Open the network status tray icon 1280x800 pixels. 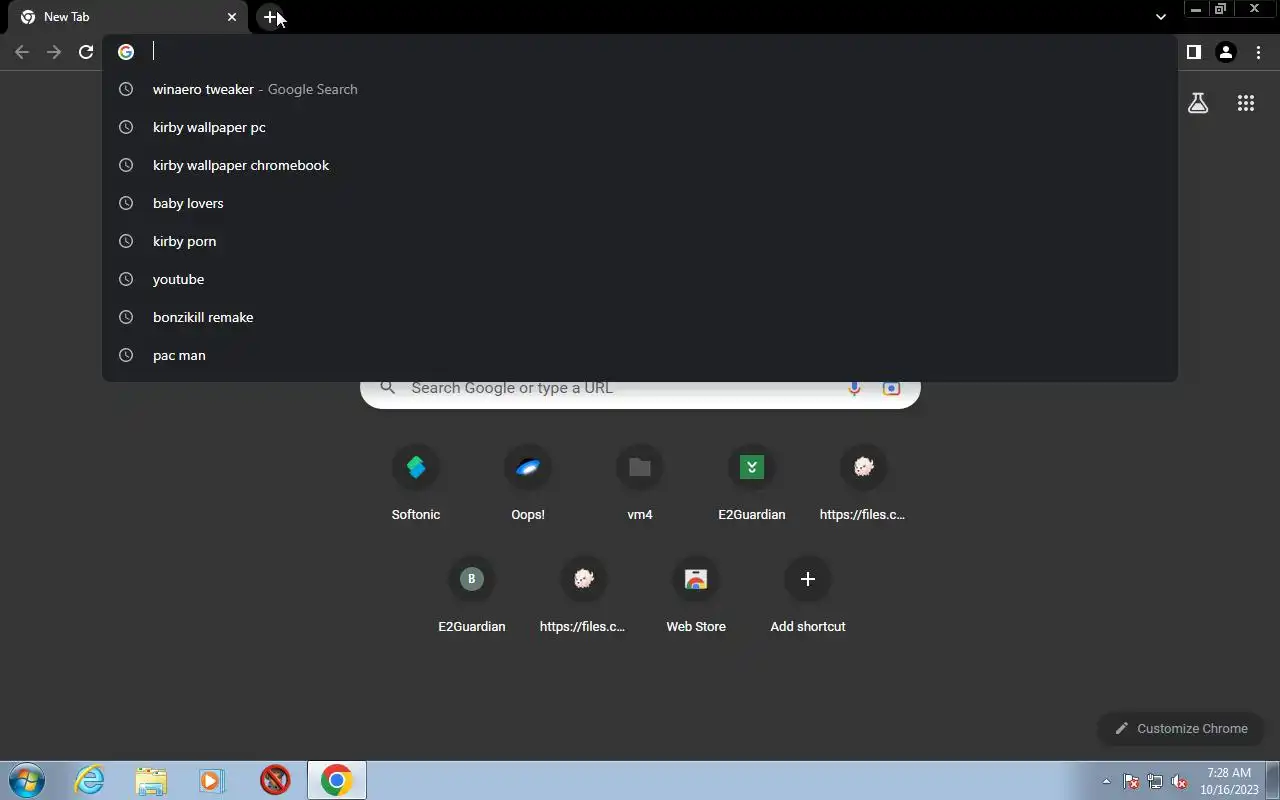click(1155, 781)
